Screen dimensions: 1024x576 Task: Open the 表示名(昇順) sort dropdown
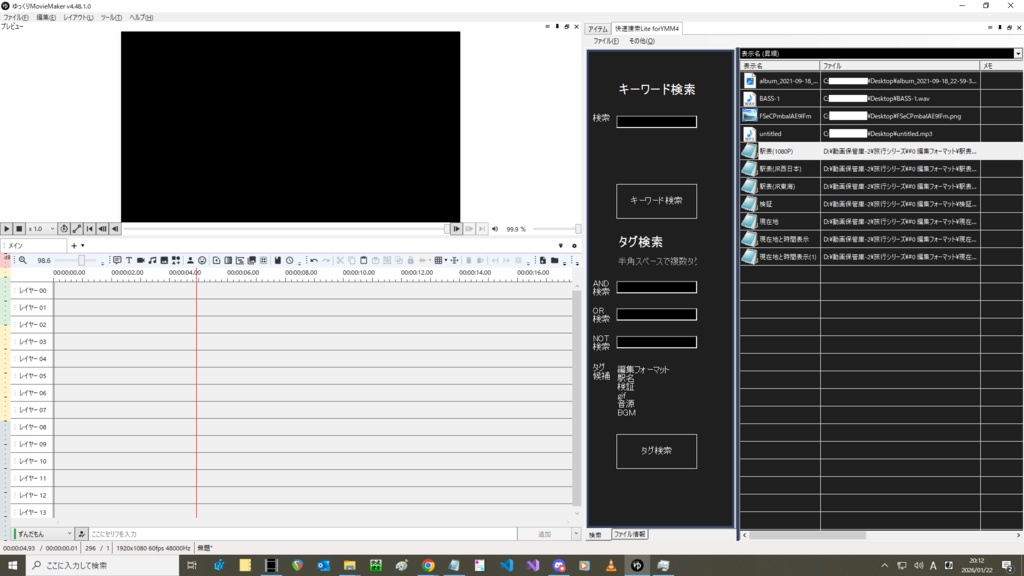1016,53
